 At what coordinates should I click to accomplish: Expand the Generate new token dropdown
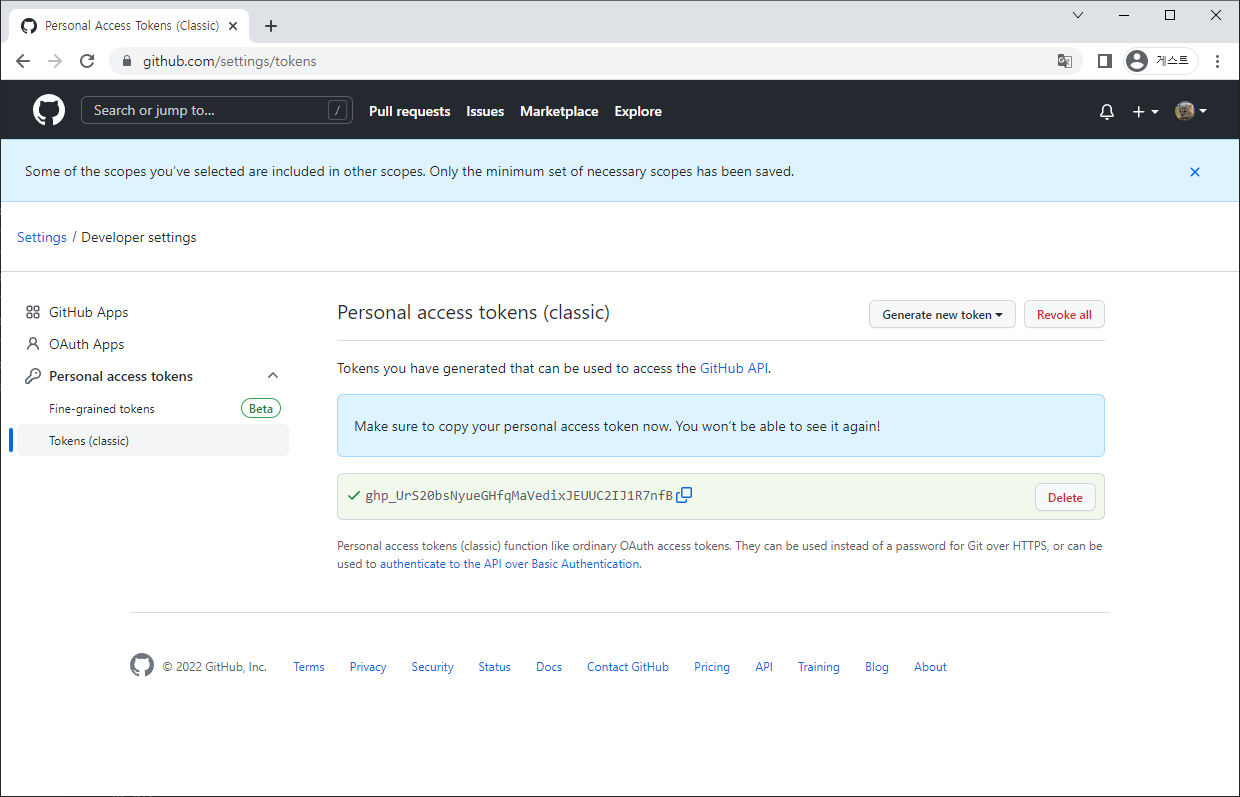pos(942,315)
